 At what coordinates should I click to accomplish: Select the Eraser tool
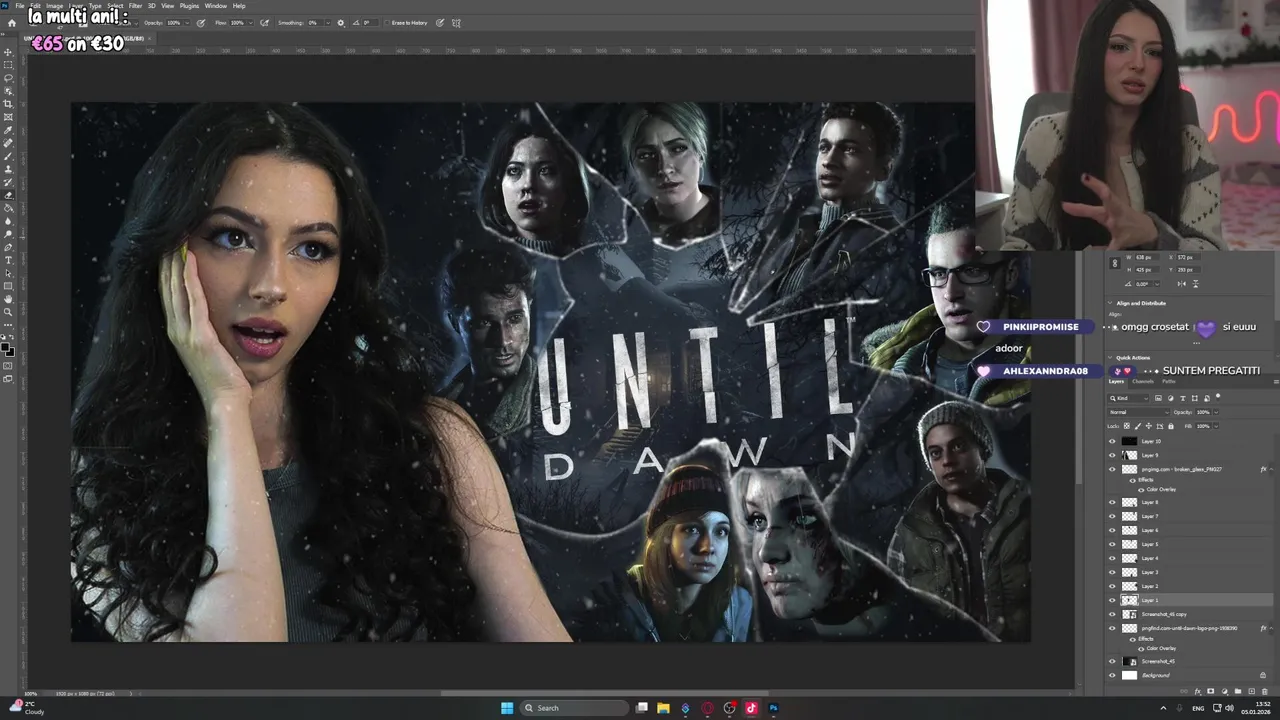pyautogui.click(x=8, y=194)
